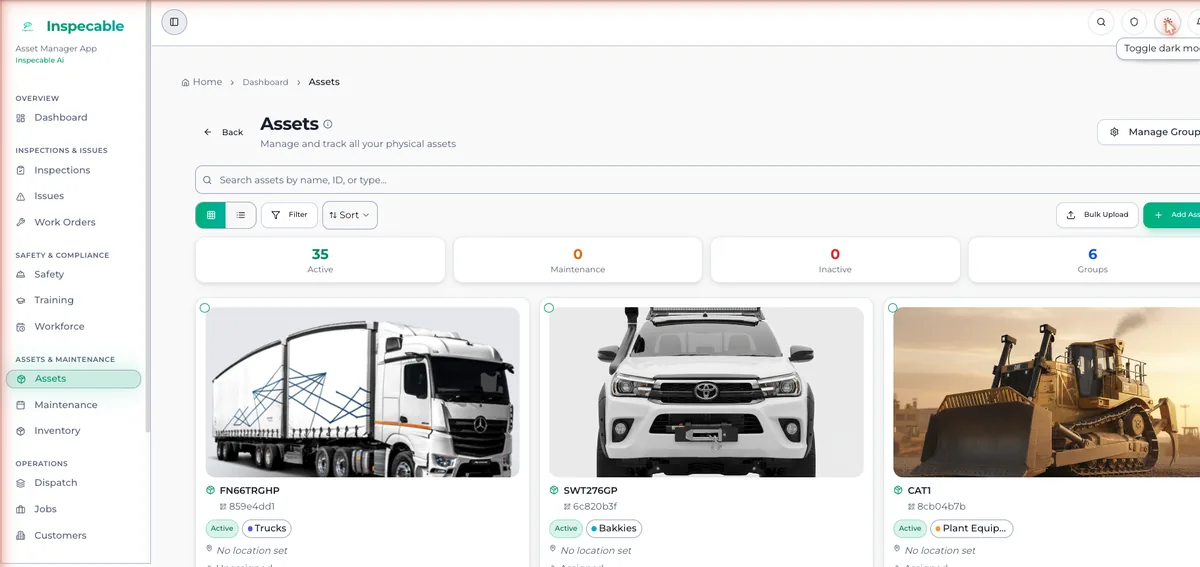Click the location pin under SWT276GP
1200x567 pixels.
pos(554,550)
